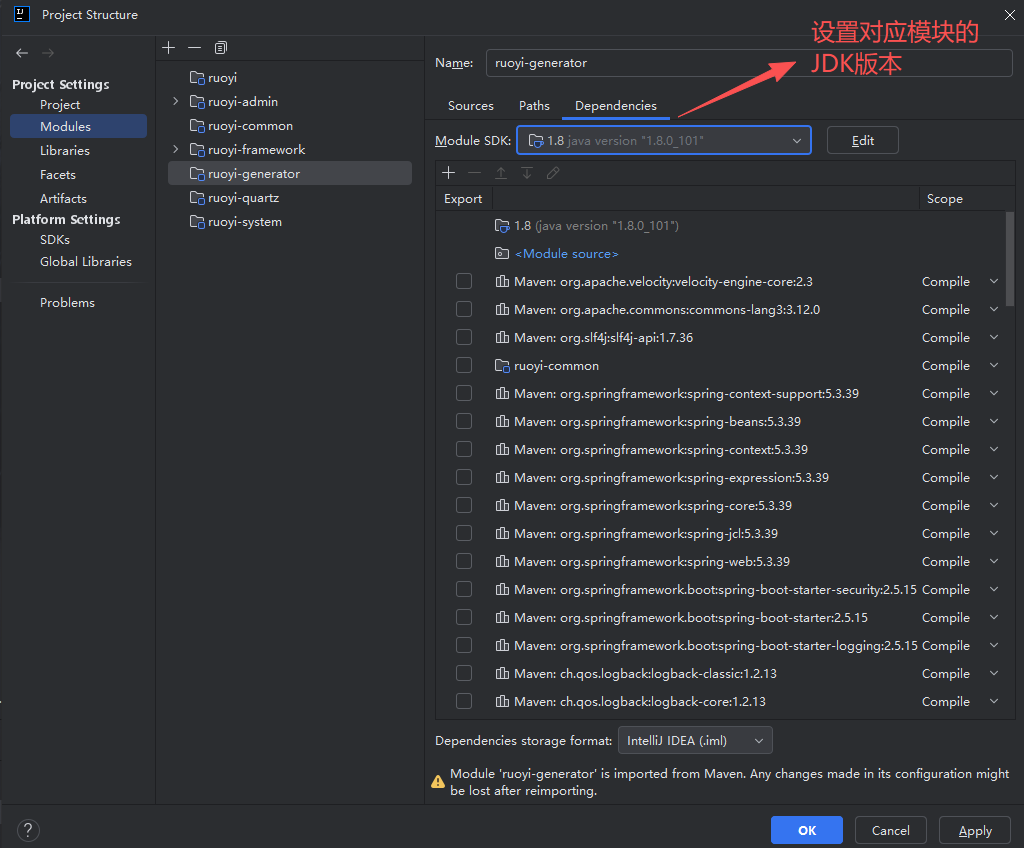This screenshot has height=848, width=1024.
Task: Move dependency up with the up arrow
Action: click(501, 172)
